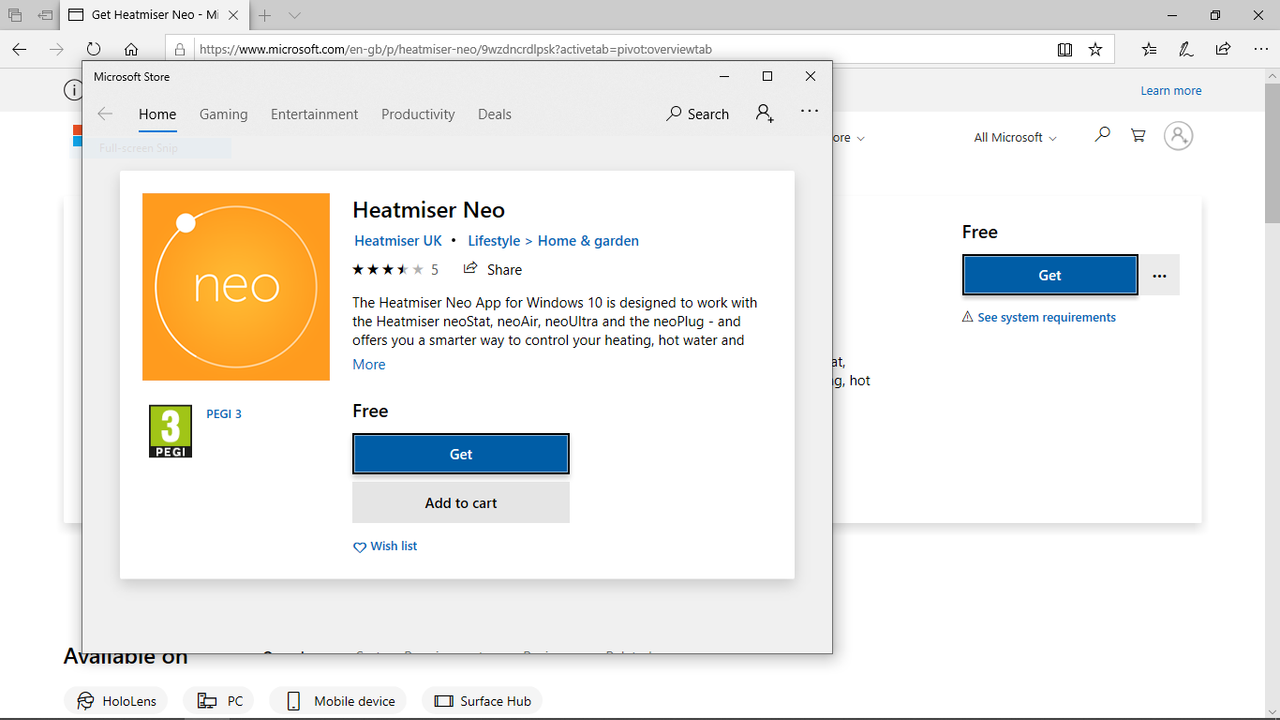The width and height of the screenshot is (1280, 720).
Task: Maximize the Microsoft Store window
Action: tap(767, 76)
